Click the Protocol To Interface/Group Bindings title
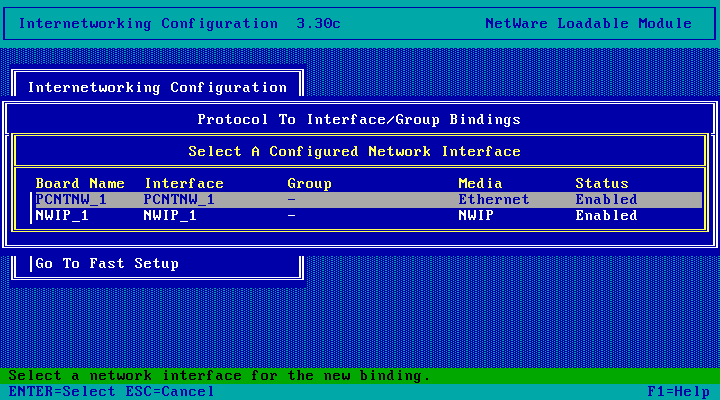The width and height of the screenshot is (720, 400). 359,120
